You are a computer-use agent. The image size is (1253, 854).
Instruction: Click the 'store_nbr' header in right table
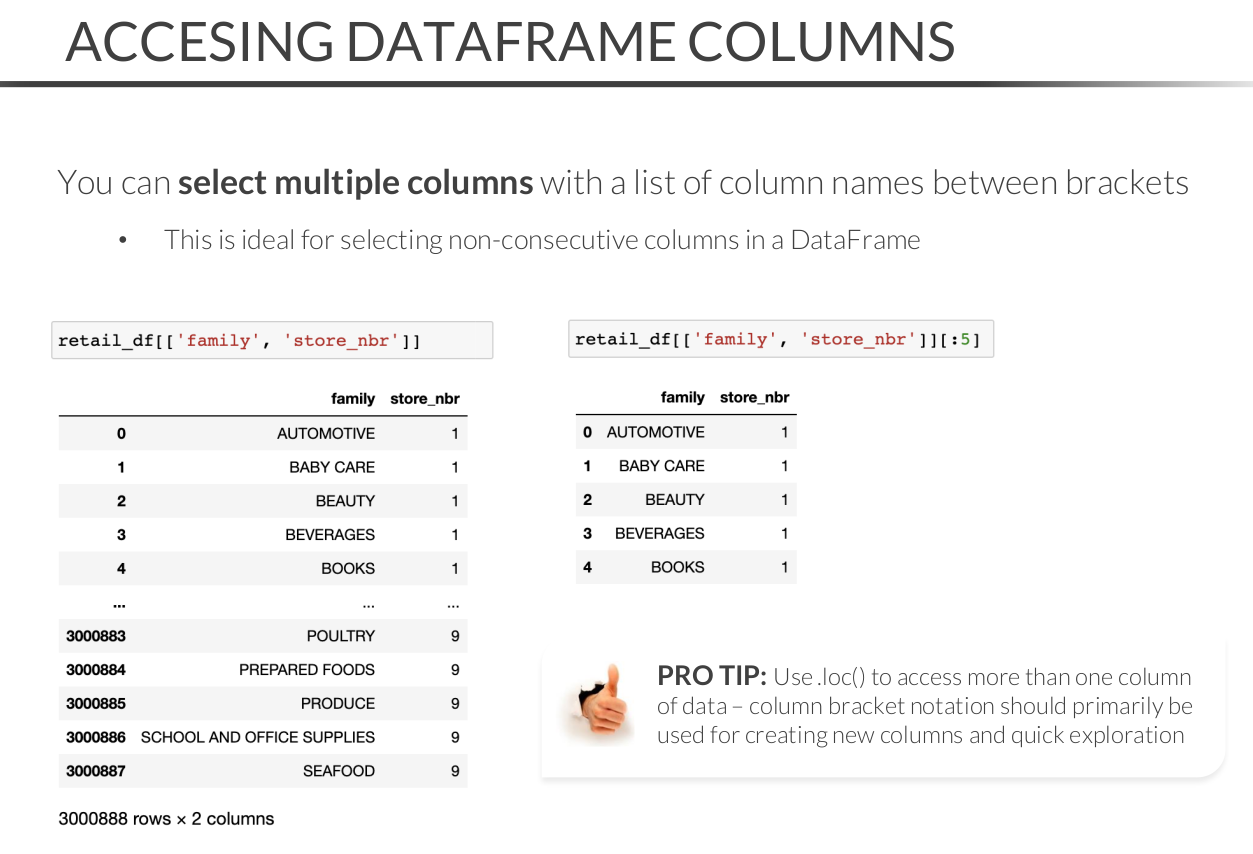coord(754,397)
